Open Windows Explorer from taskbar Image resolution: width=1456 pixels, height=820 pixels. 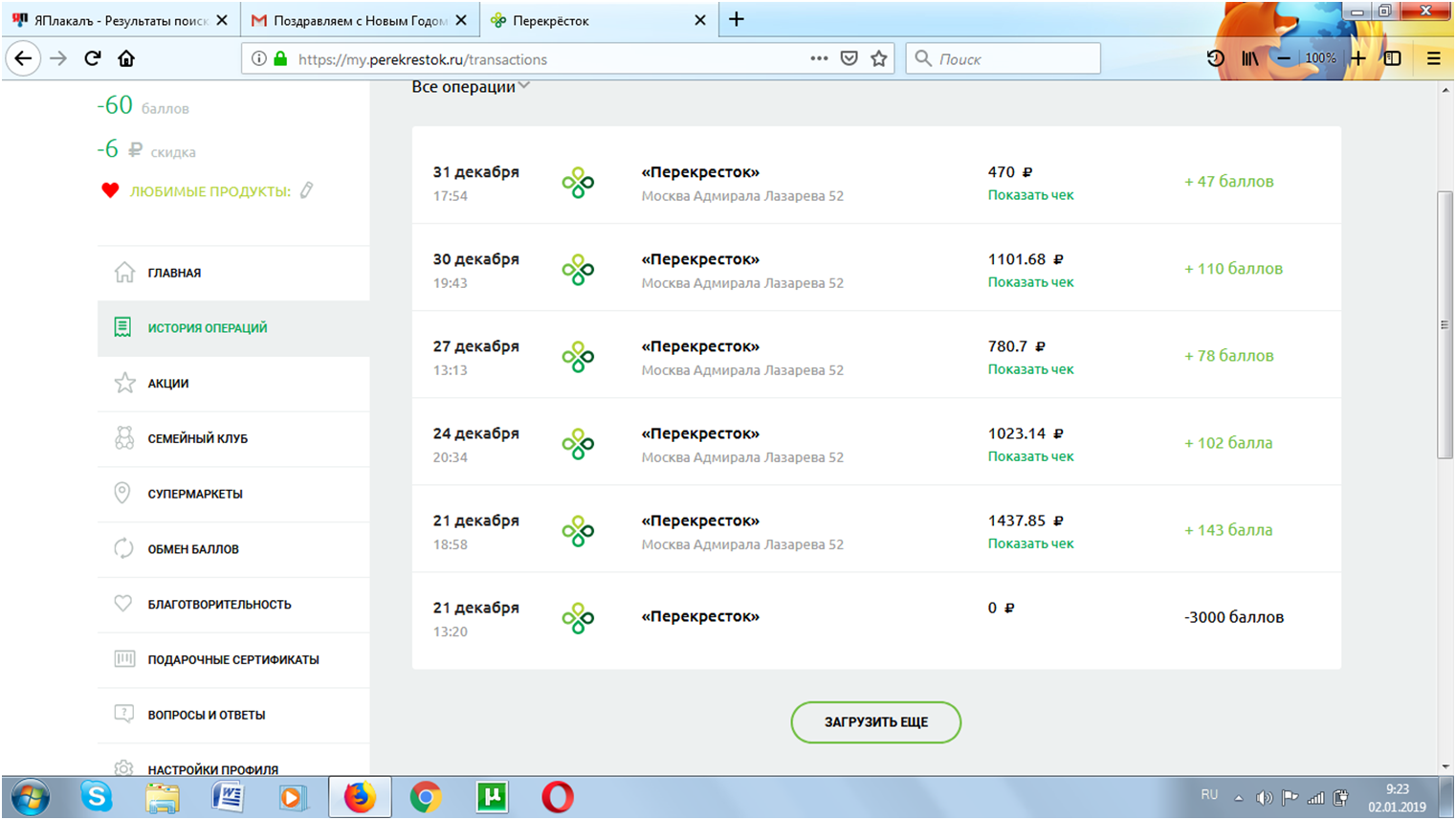[x=163, y=797]
